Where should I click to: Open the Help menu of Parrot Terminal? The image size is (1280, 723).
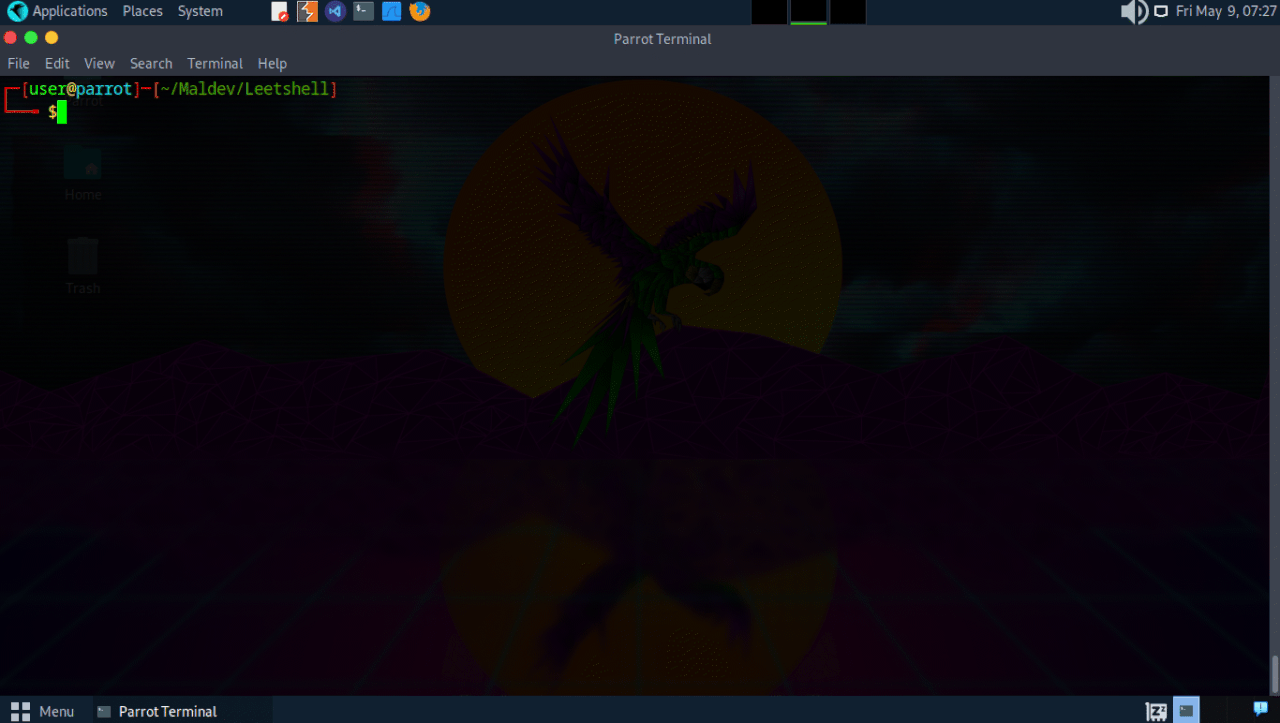tap(271, 63)
